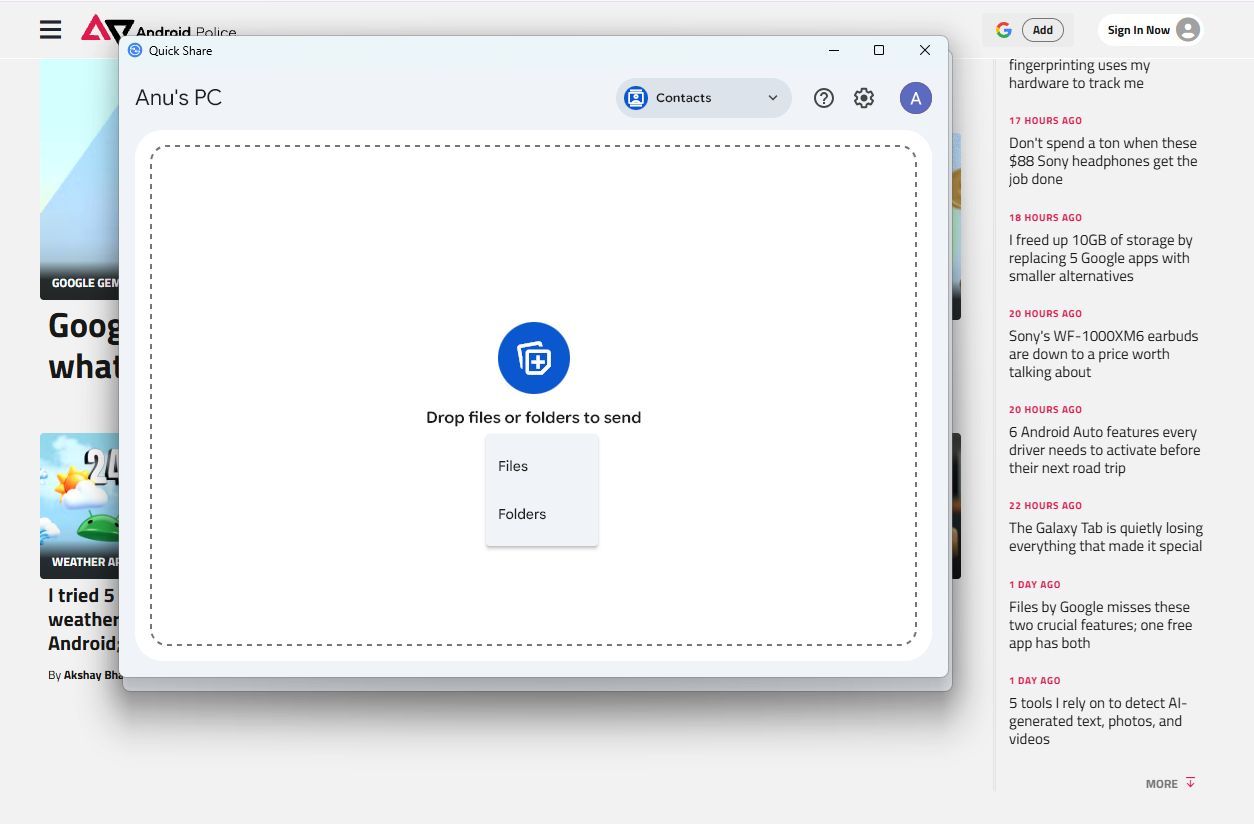Image resolution: width=1254 pixels, height=826 pixels.
Task: Click 'Drop files or folders to send' text
Action: (534, 418)
